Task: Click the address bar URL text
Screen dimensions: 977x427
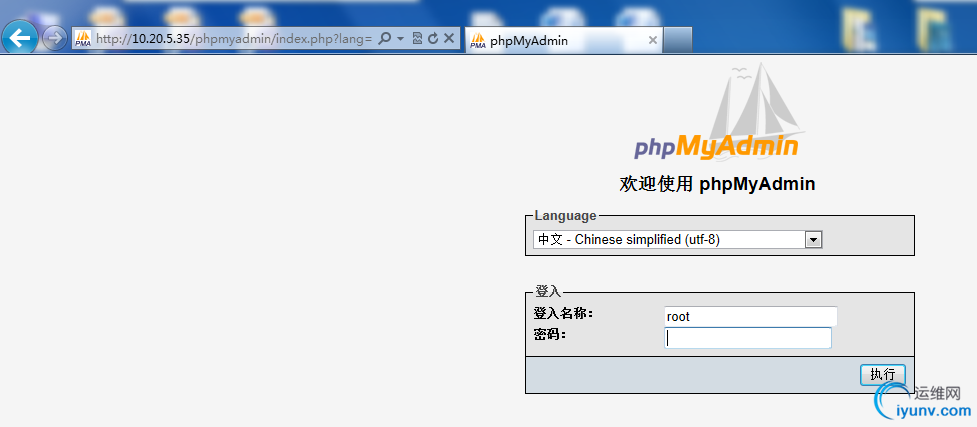Action: point(234,39)
